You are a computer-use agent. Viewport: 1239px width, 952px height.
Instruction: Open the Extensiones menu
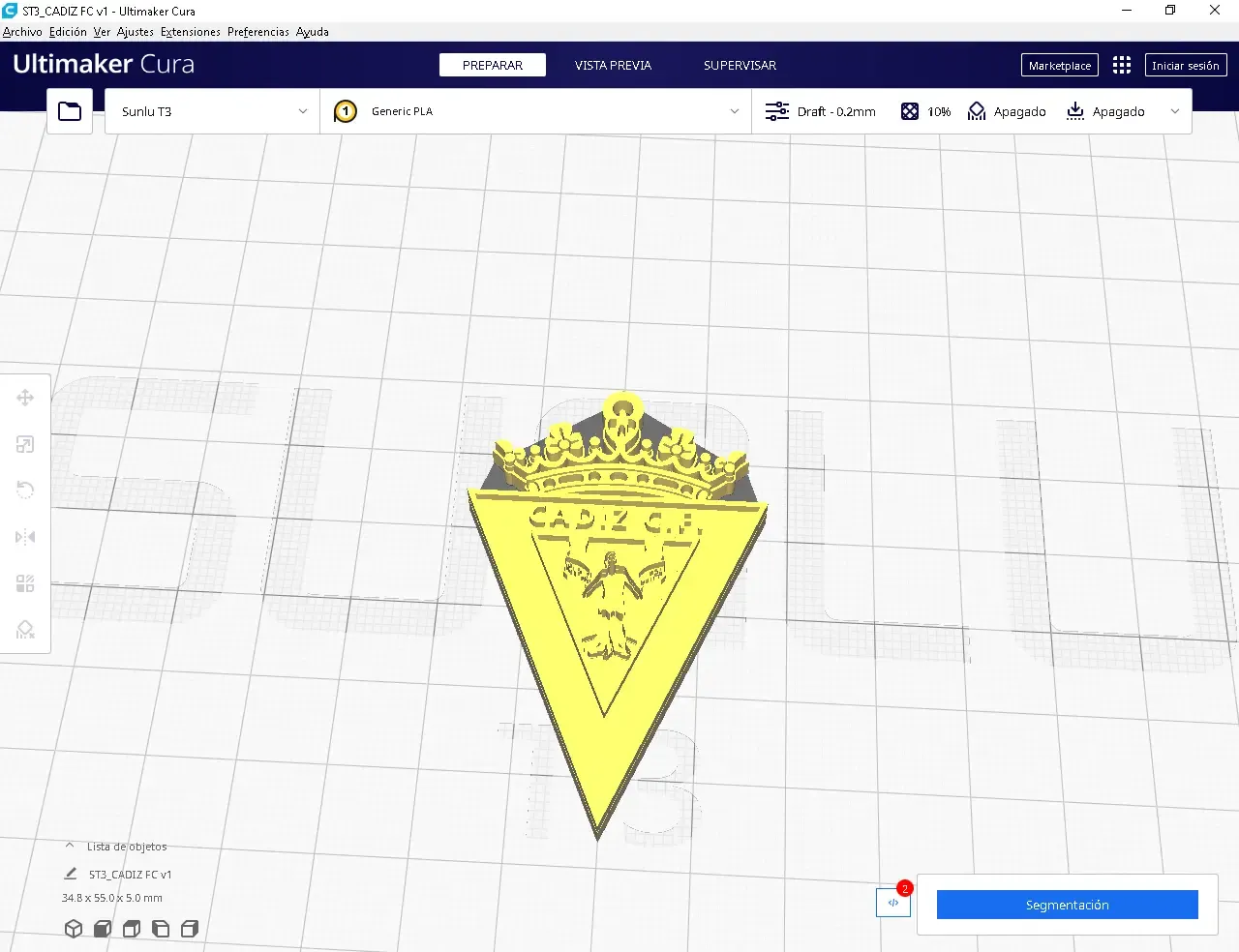pyautogui.click(x=191, y=32)
